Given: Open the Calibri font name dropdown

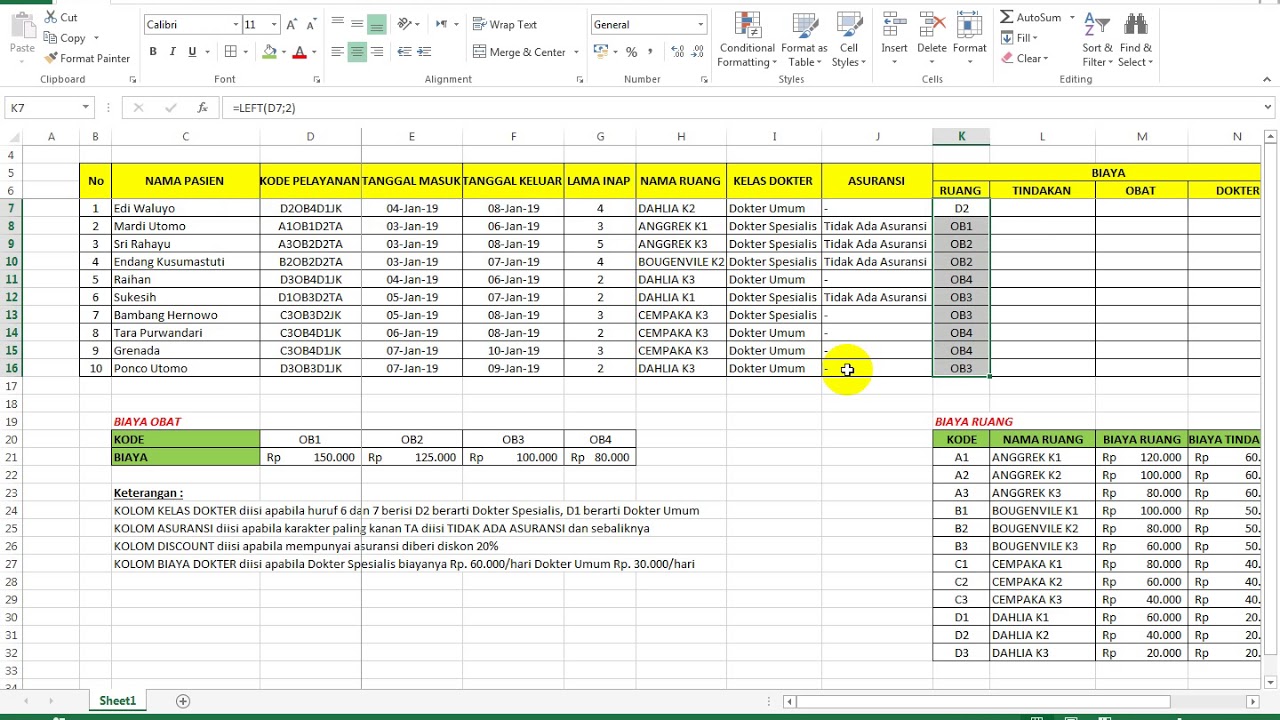Looking at the screenshot, I should point(236,24).
